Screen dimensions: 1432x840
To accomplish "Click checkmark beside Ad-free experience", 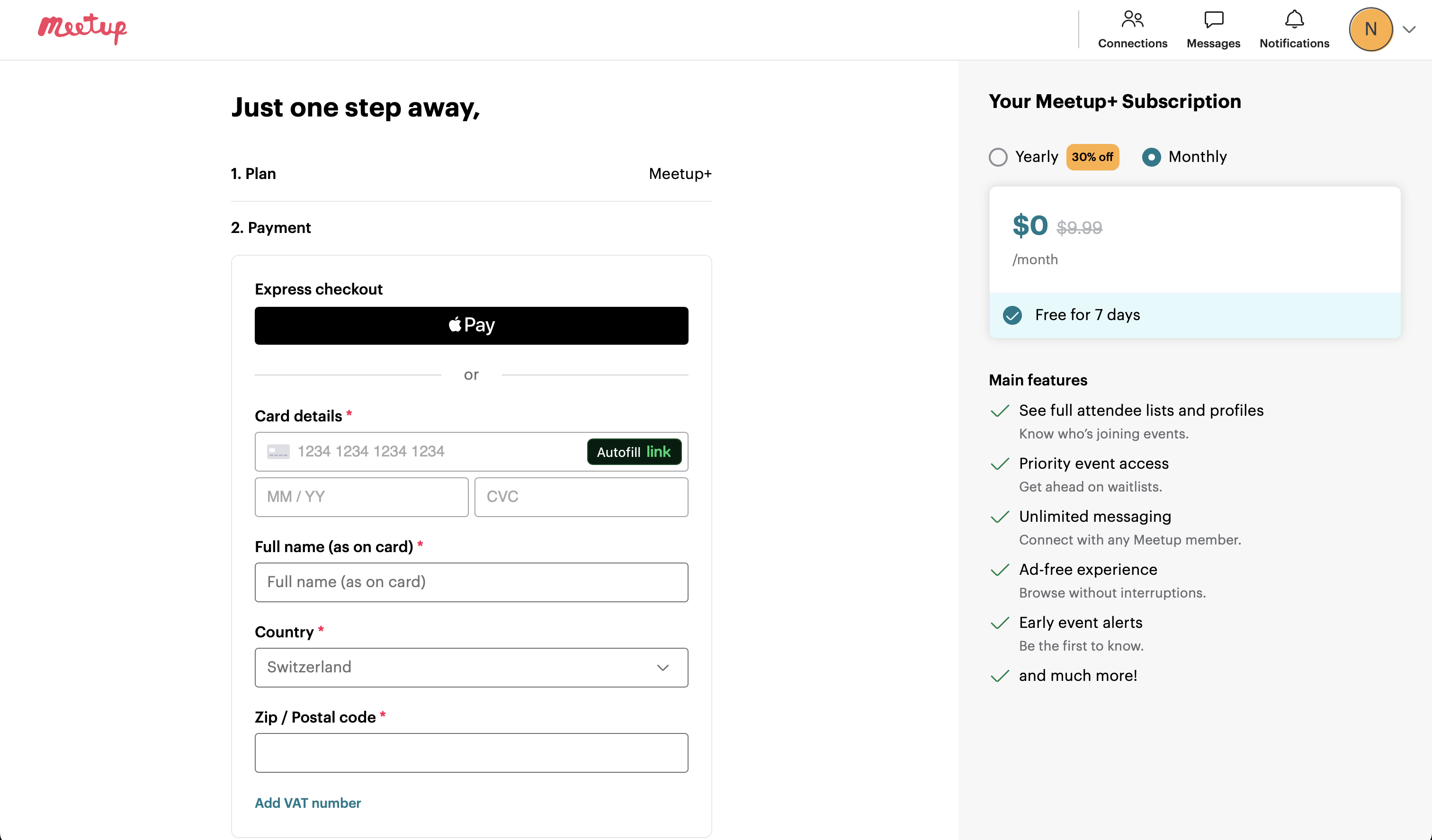I will [x=1000, y=570].
